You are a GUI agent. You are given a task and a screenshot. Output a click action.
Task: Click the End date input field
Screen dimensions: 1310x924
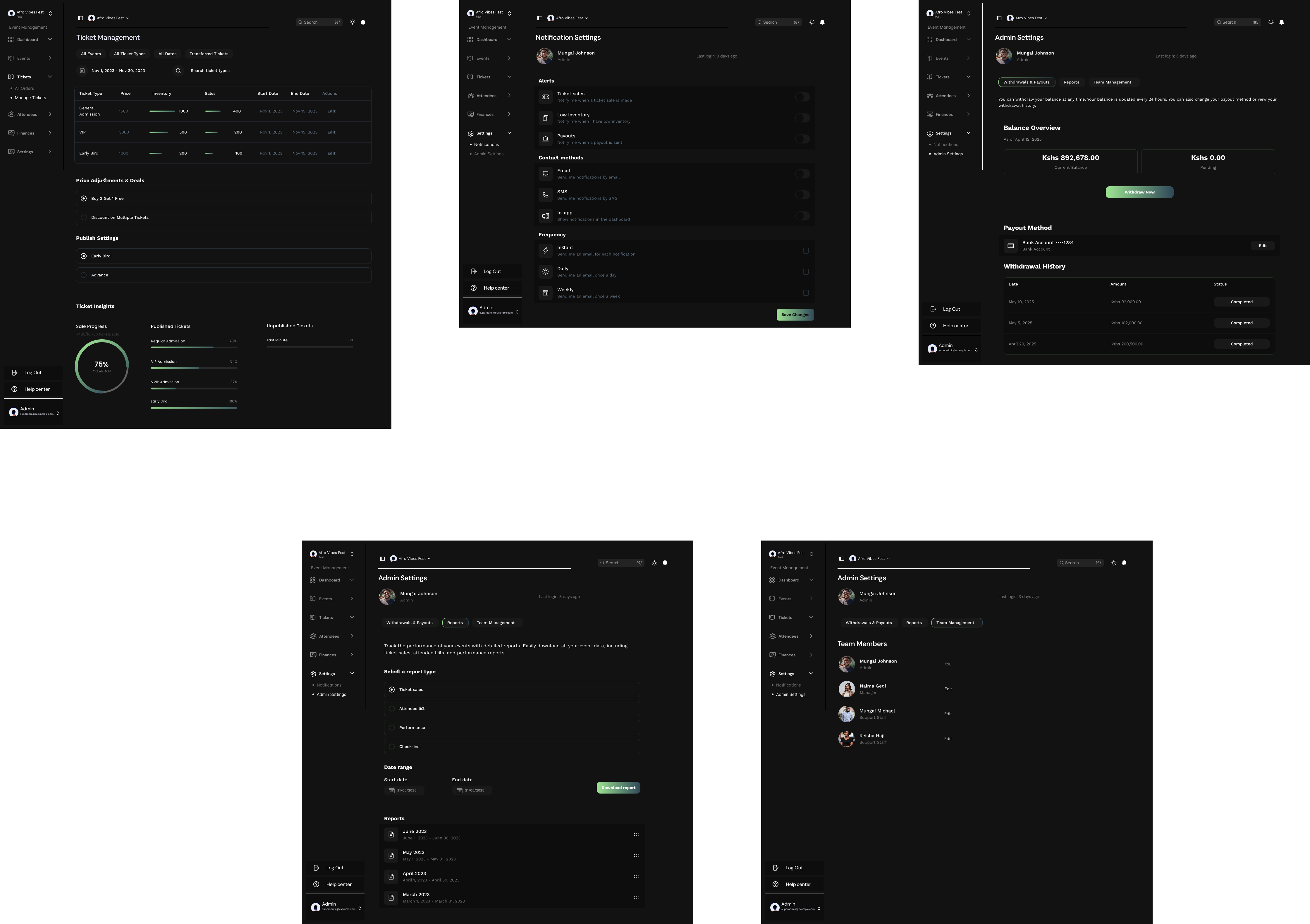pyautogui.click(x=472, y=791)
